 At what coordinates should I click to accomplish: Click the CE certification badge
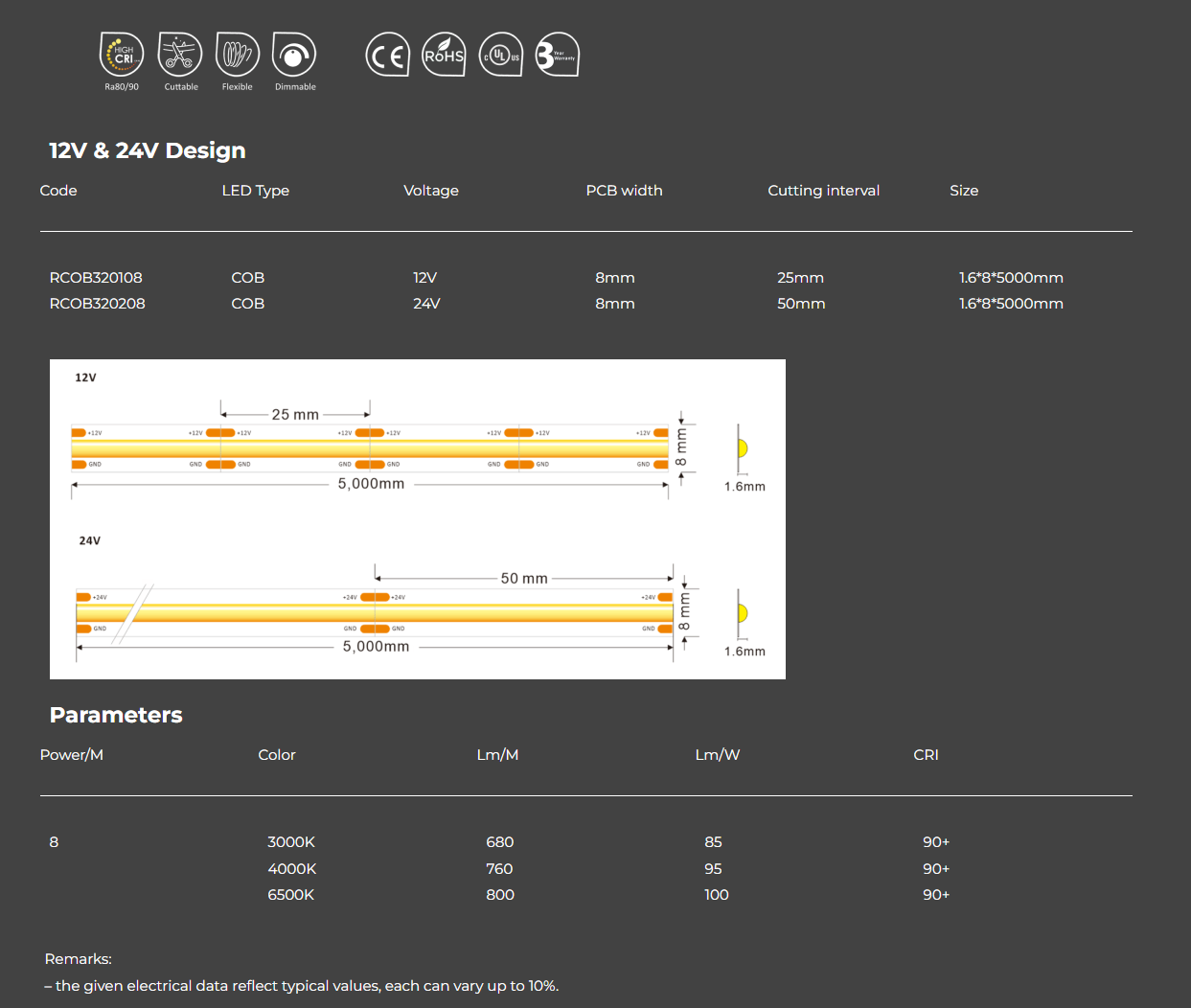click(387, 56)
